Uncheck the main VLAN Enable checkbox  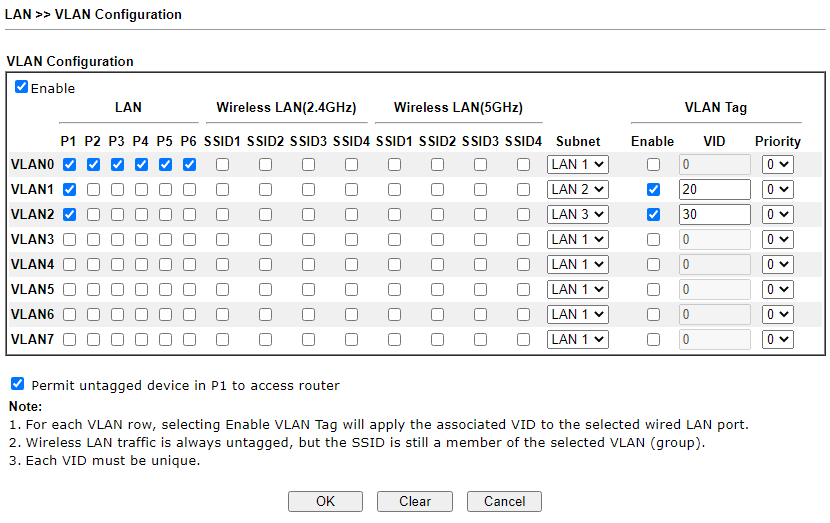(x=22, y=87)
